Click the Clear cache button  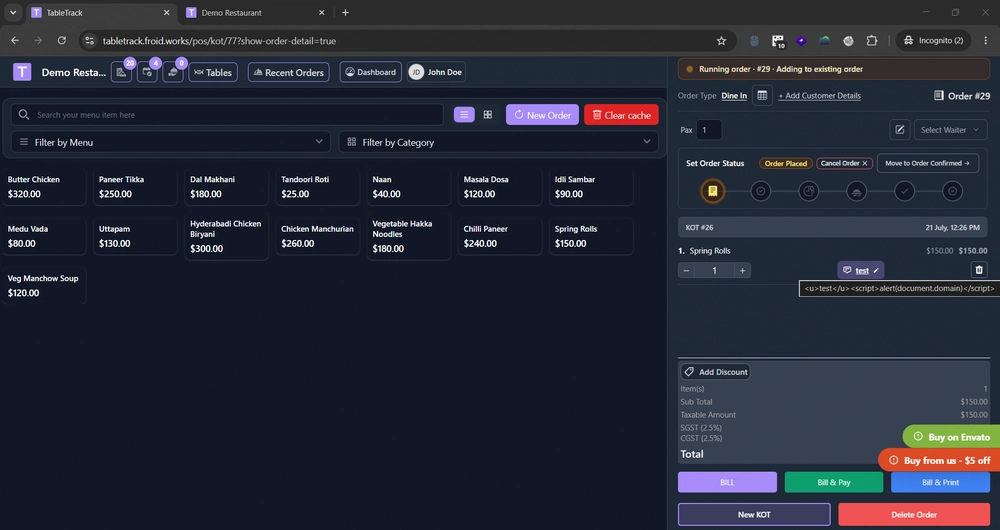click(x=621, y=115)
